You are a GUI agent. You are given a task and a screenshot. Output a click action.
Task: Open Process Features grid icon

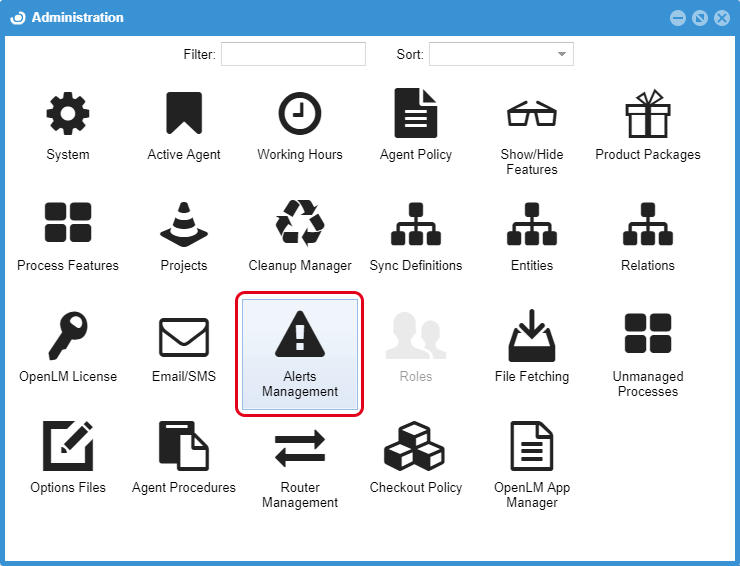click(68, 224)
